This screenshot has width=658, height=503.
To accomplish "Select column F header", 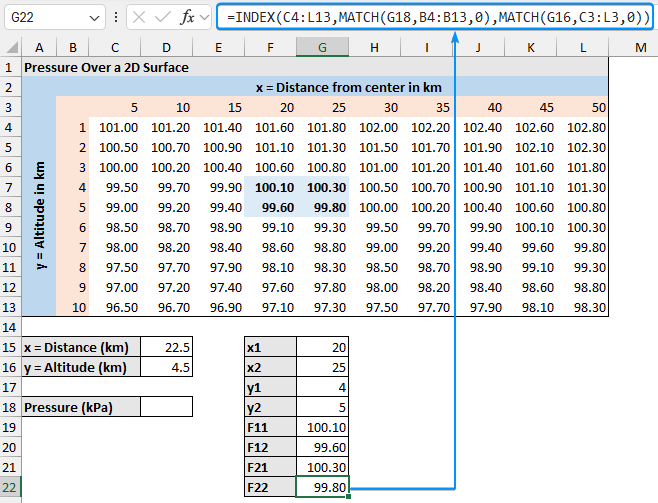I will 270,47.
